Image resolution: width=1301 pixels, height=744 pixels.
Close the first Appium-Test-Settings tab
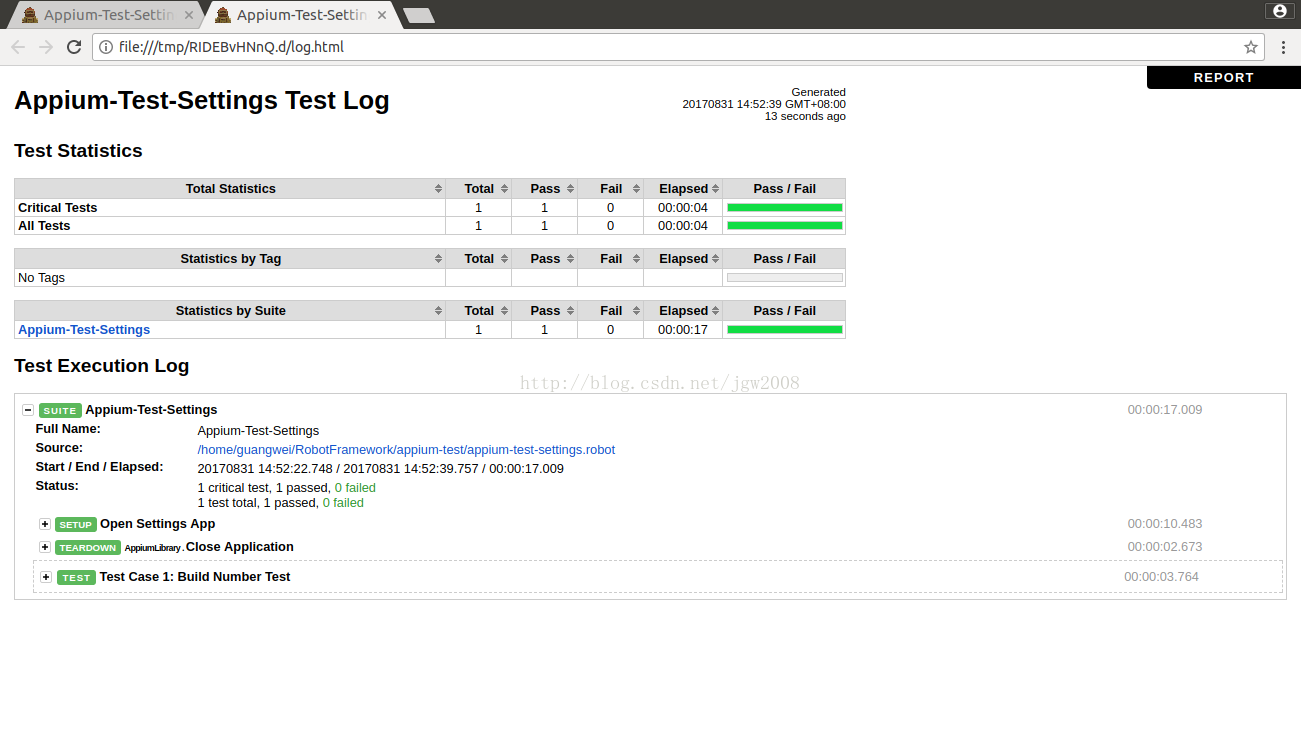coord(189,15)
